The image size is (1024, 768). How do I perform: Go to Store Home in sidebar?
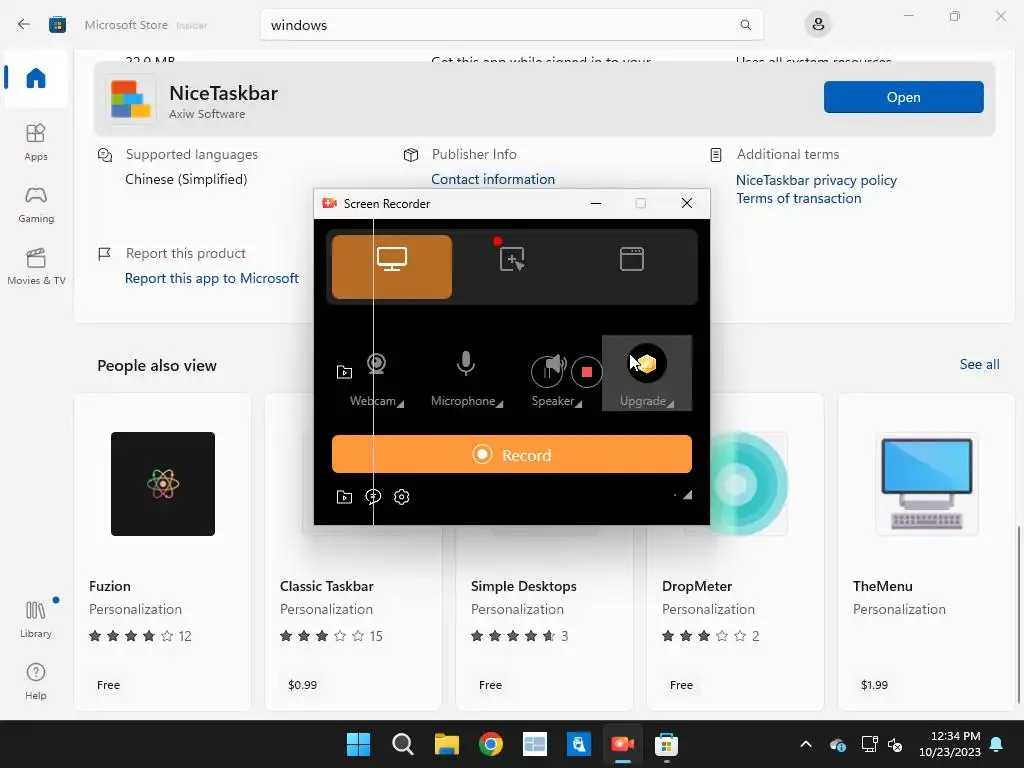coord(36,78)
